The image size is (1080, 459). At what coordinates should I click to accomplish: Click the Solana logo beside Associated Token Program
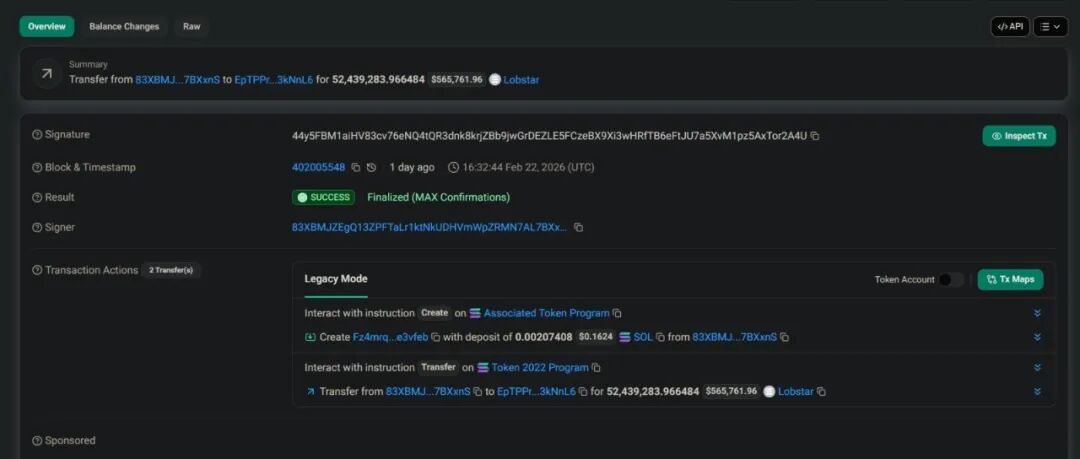[x=475, y=314]
